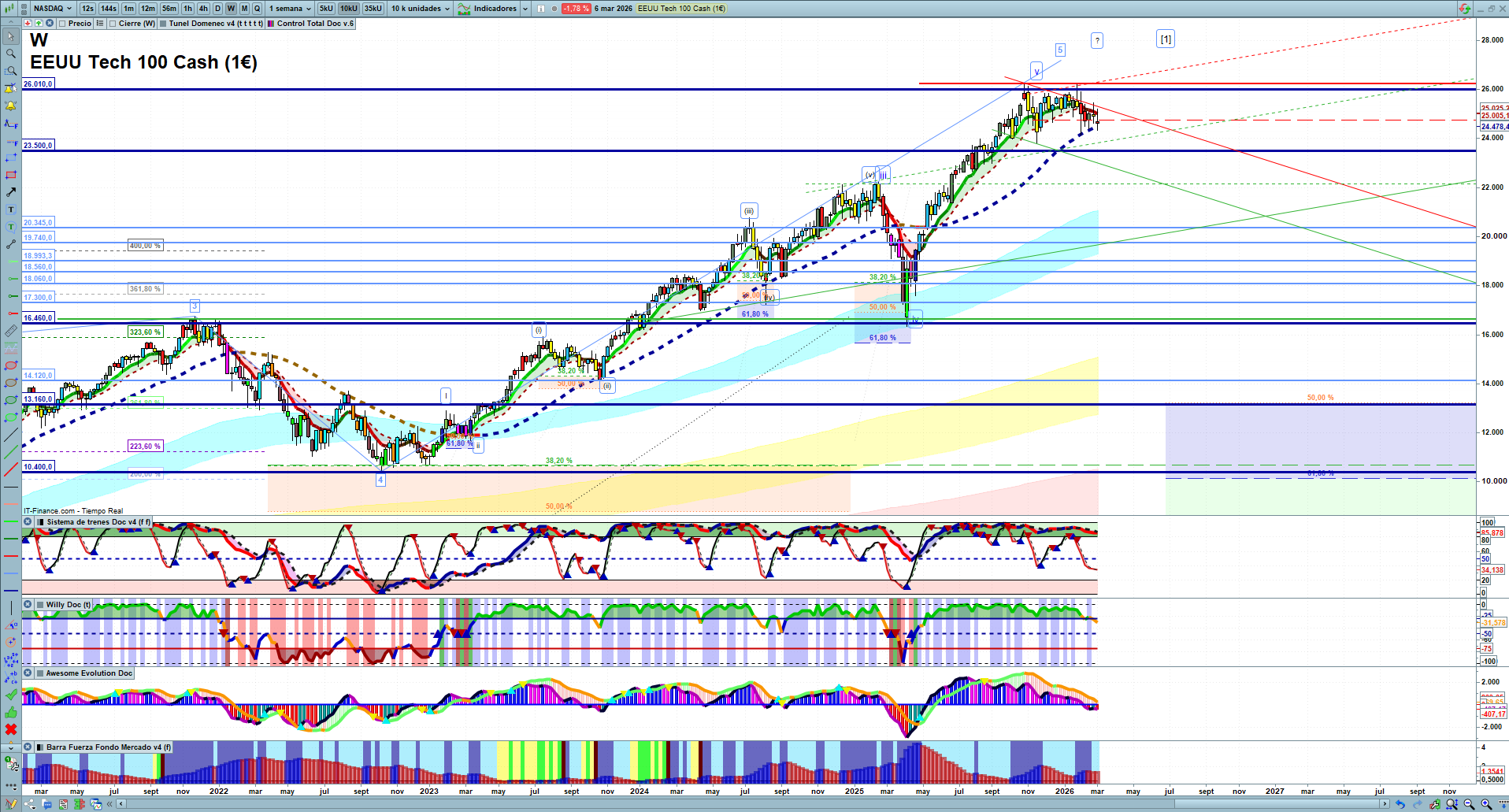Open the 1 semana timeframe dropdown
Viewport: 1509px width, 812px height.
tap(291, 9)
